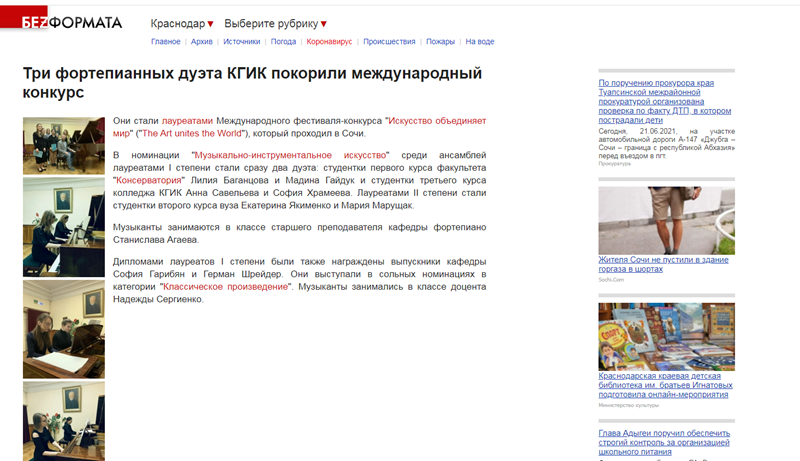Open the Погода section
The height and width of the screenshot is (461, 800).
coord(283,42)
